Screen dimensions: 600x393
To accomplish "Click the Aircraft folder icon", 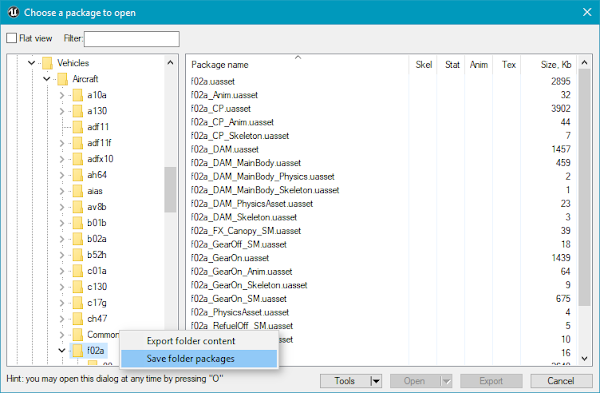I will click(x=62, y=79).
